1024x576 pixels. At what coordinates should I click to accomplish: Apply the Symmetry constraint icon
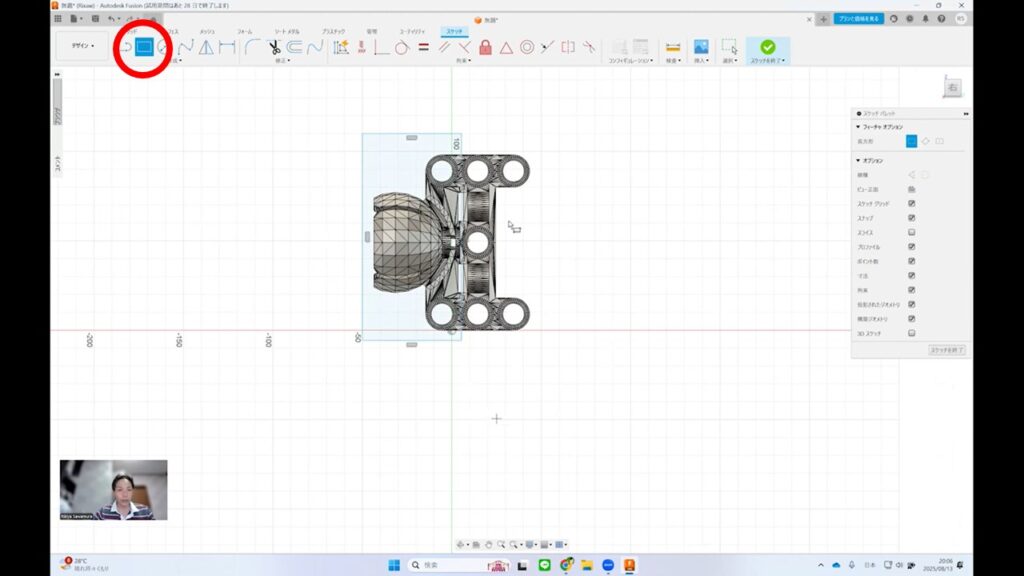(568, 47)
